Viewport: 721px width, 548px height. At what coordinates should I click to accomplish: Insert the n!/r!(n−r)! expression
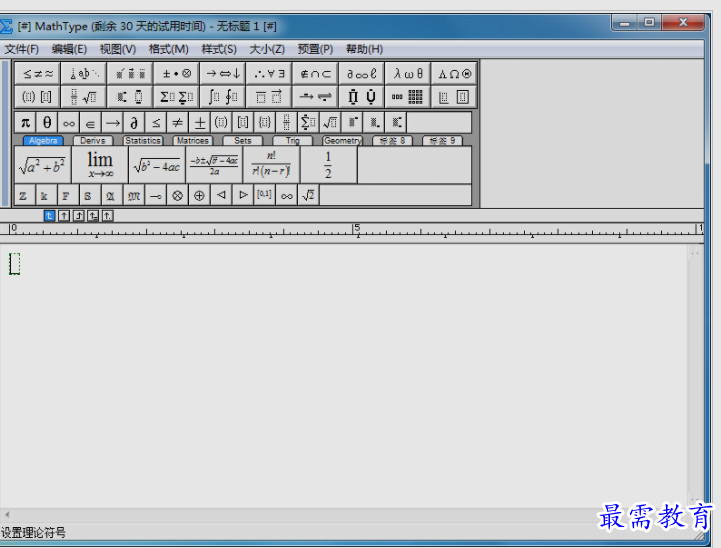pyautogui.click(x=271, y=165)
